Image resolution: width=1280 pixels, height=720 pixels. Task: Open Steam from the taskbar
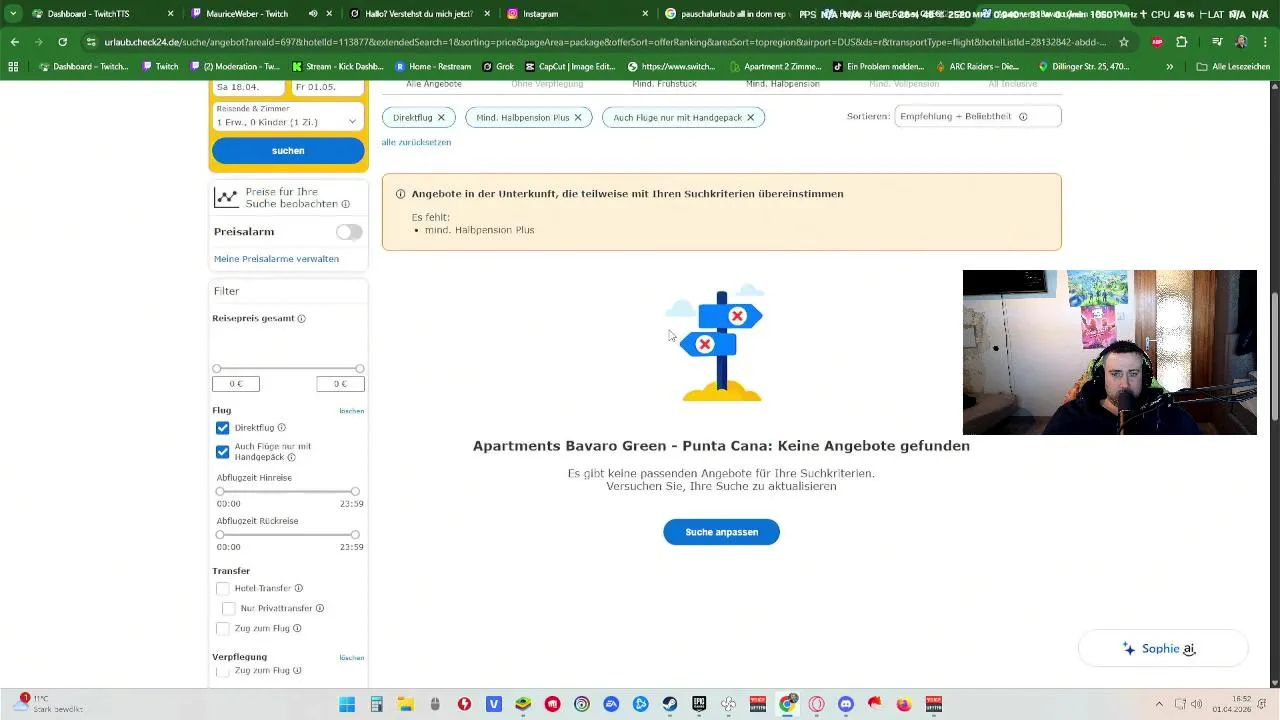pos(670,704)
